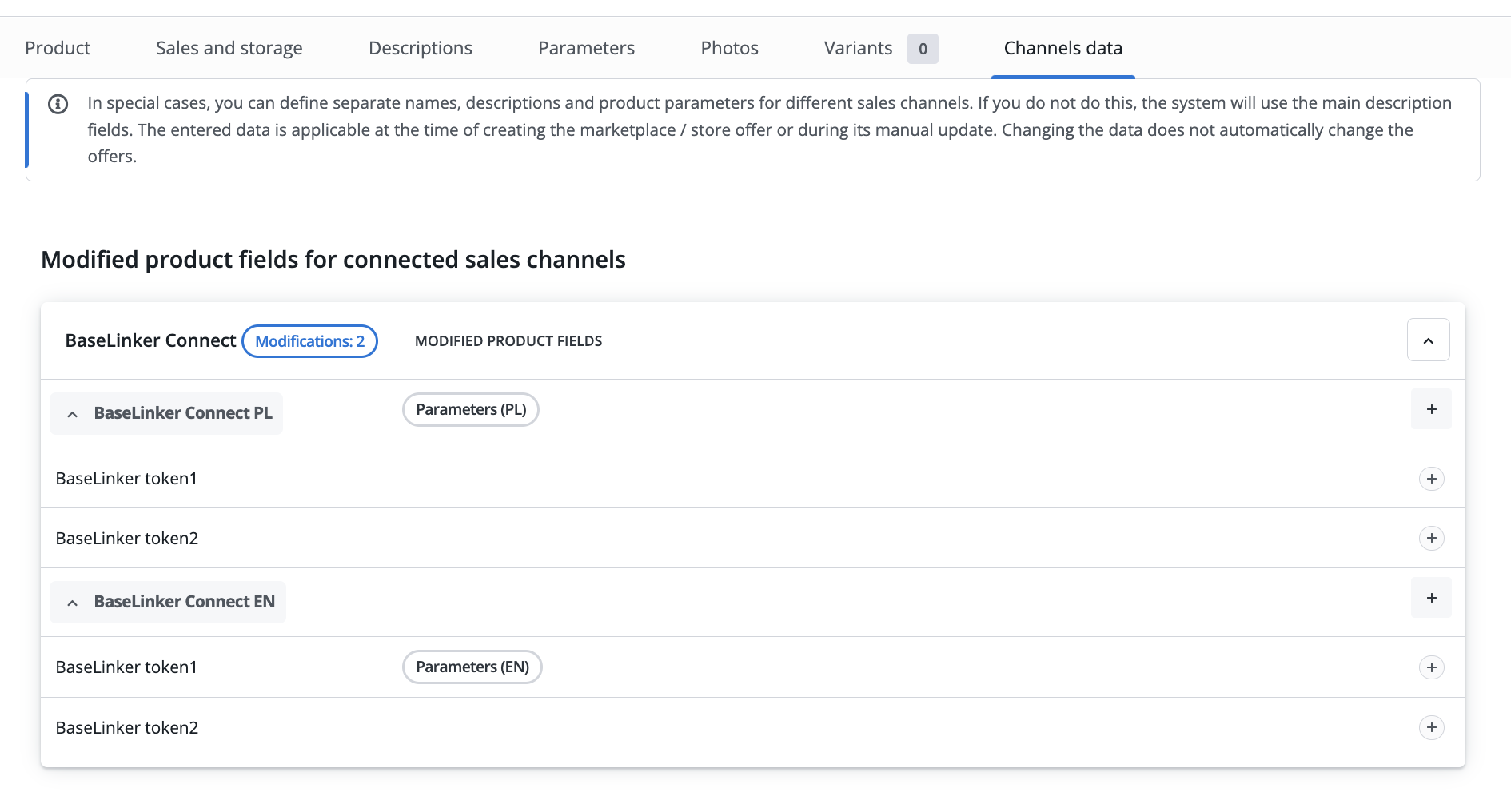Click the Modifications: 2 badge

309,341
